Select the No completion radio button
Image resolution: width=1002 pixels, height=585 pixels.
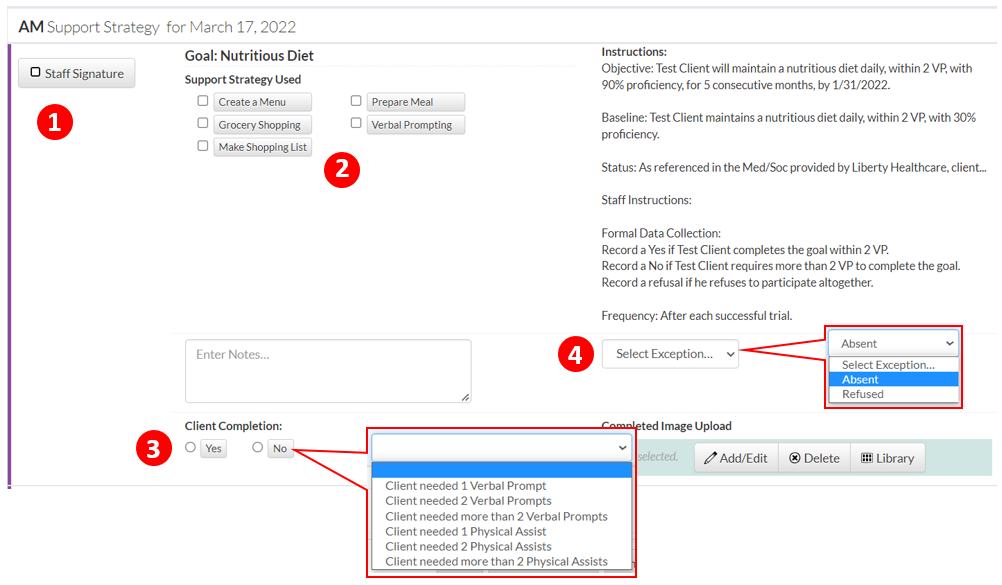coord(258,448)
